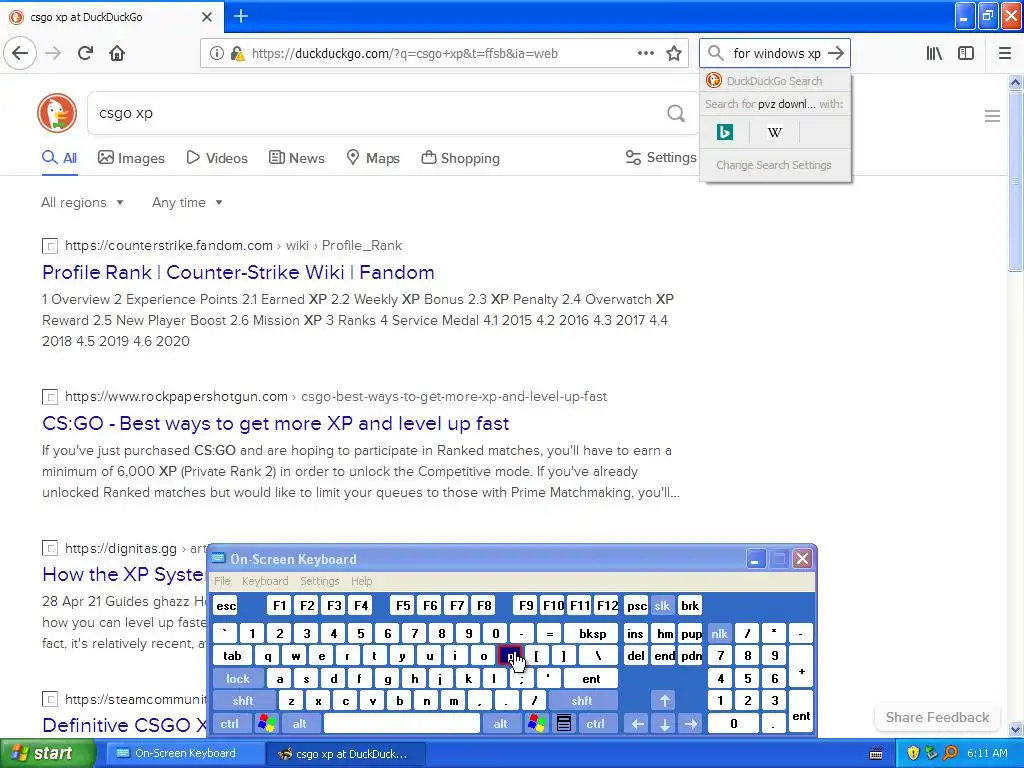The width and height of the screenshot is (1024, 768).
Task: Switch to the Shopping results tab
Action: point(460,158)
